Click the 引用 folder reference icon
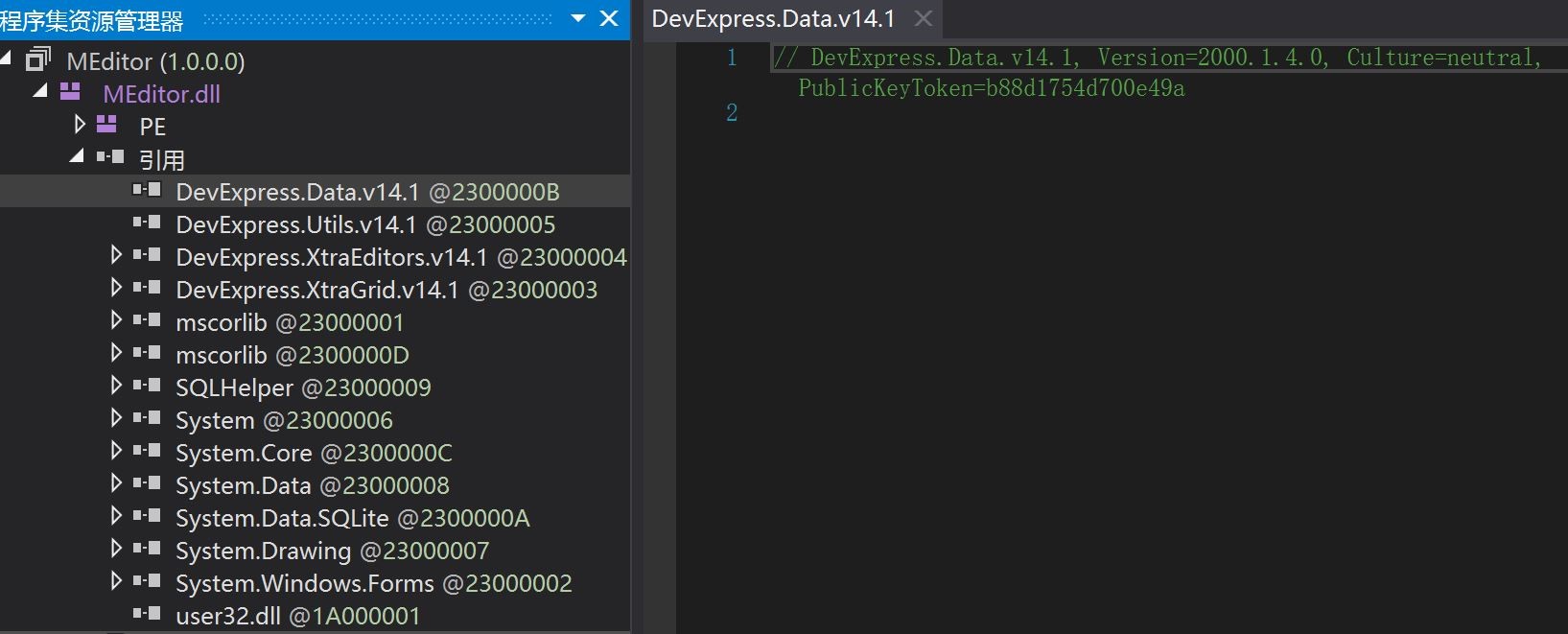 pos(110,156)
